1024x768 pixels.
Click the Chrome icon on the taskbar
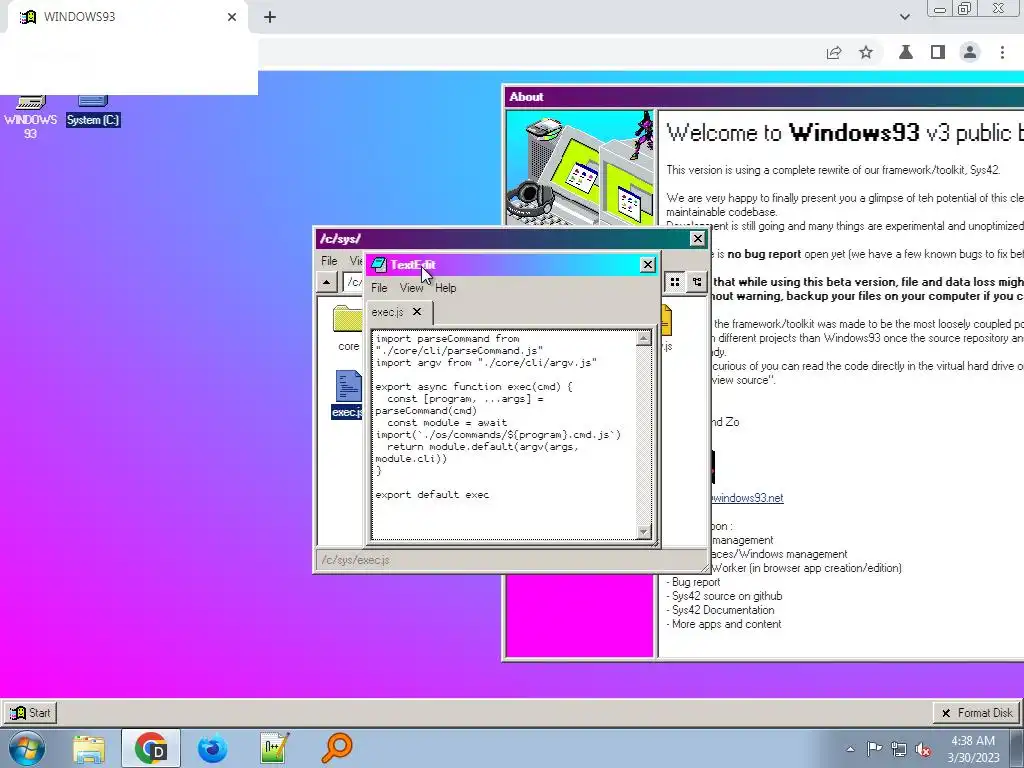[x=151, y=748]
